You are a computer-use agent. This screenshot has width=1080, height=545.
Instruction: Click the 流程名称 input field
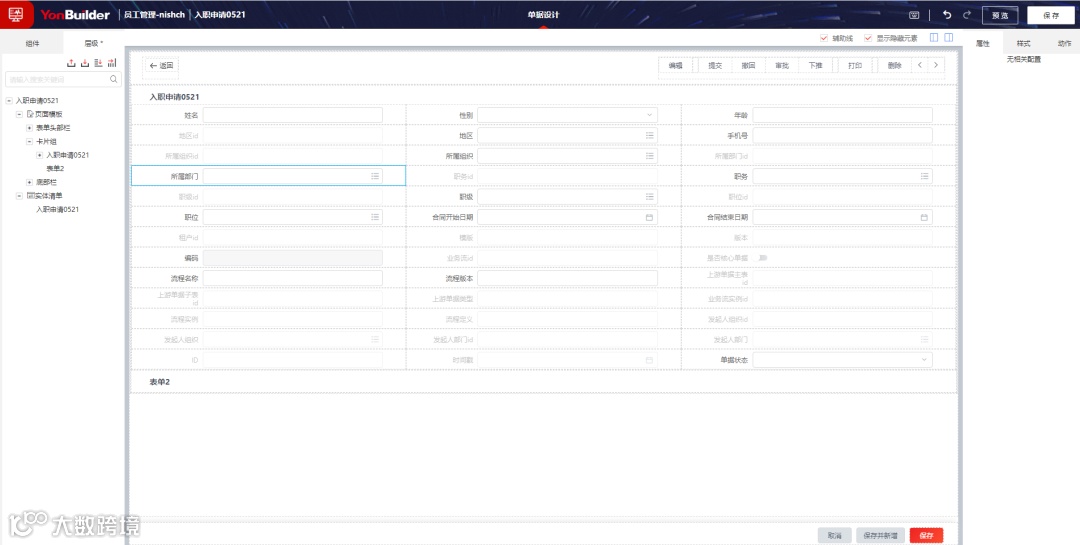click(x=293, y=278)
